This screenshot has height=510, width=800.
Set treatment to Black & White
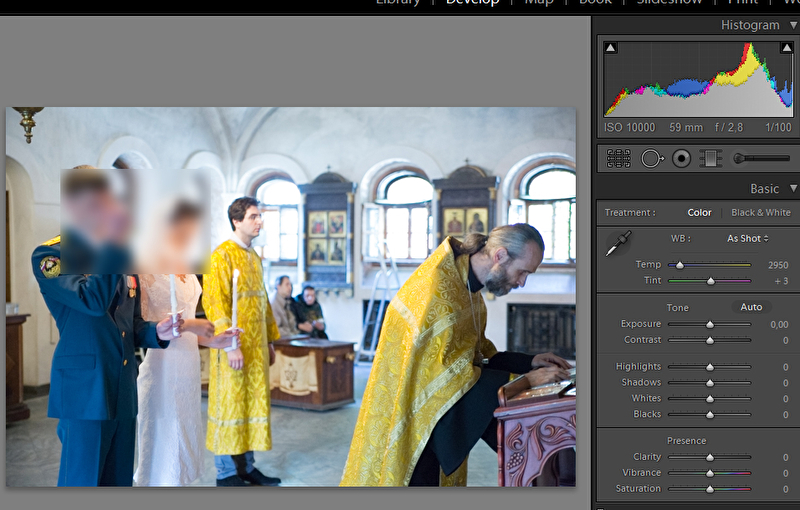[x=760, y=213]
